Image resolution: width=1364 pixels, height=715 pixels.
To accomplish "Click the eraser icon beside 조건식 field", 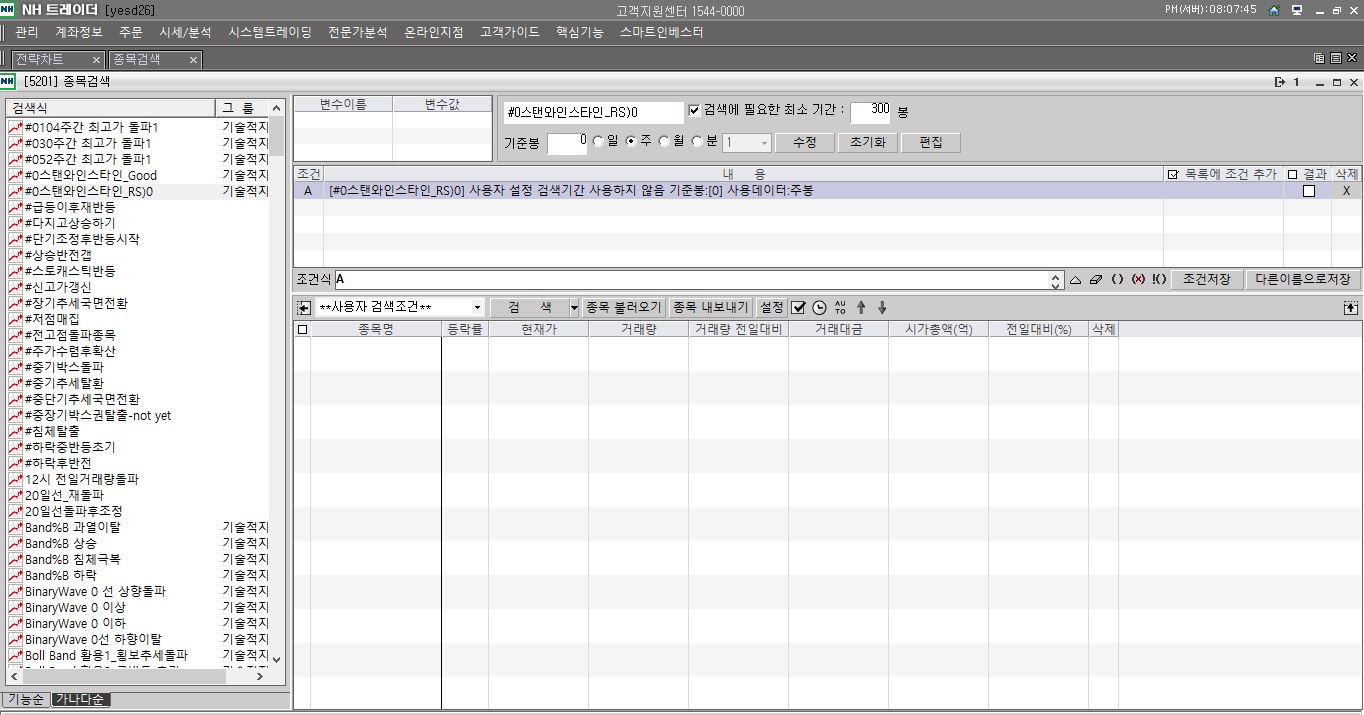I will click(x=1097, y=280).
